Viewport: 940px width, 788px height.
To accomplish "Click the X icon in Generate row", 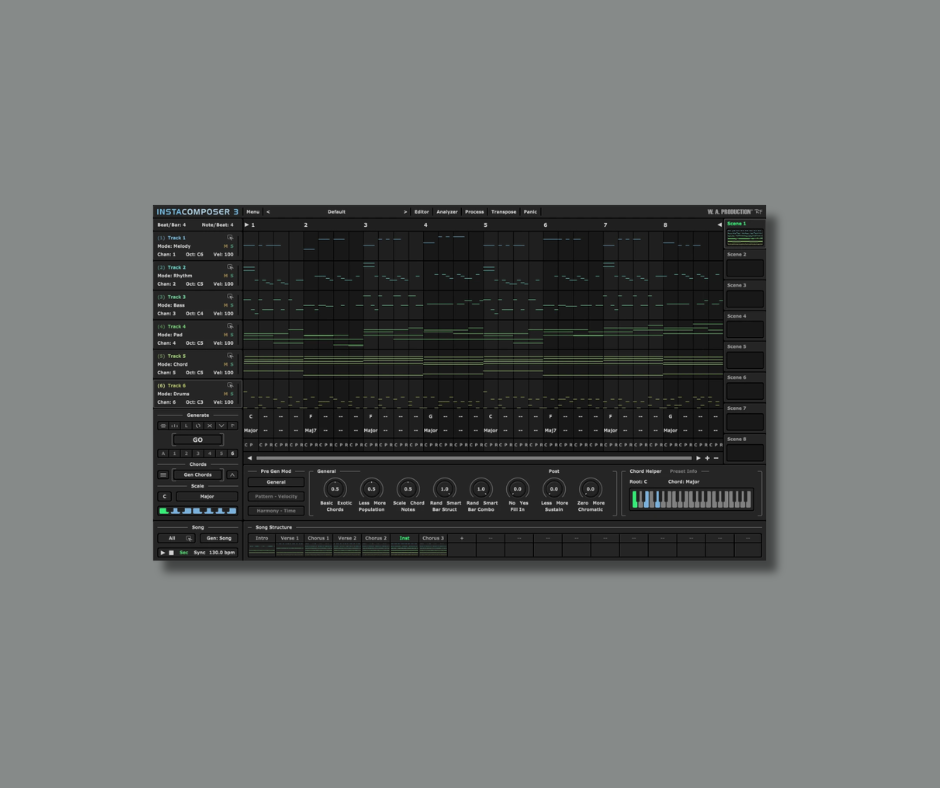I will [210, 426].
